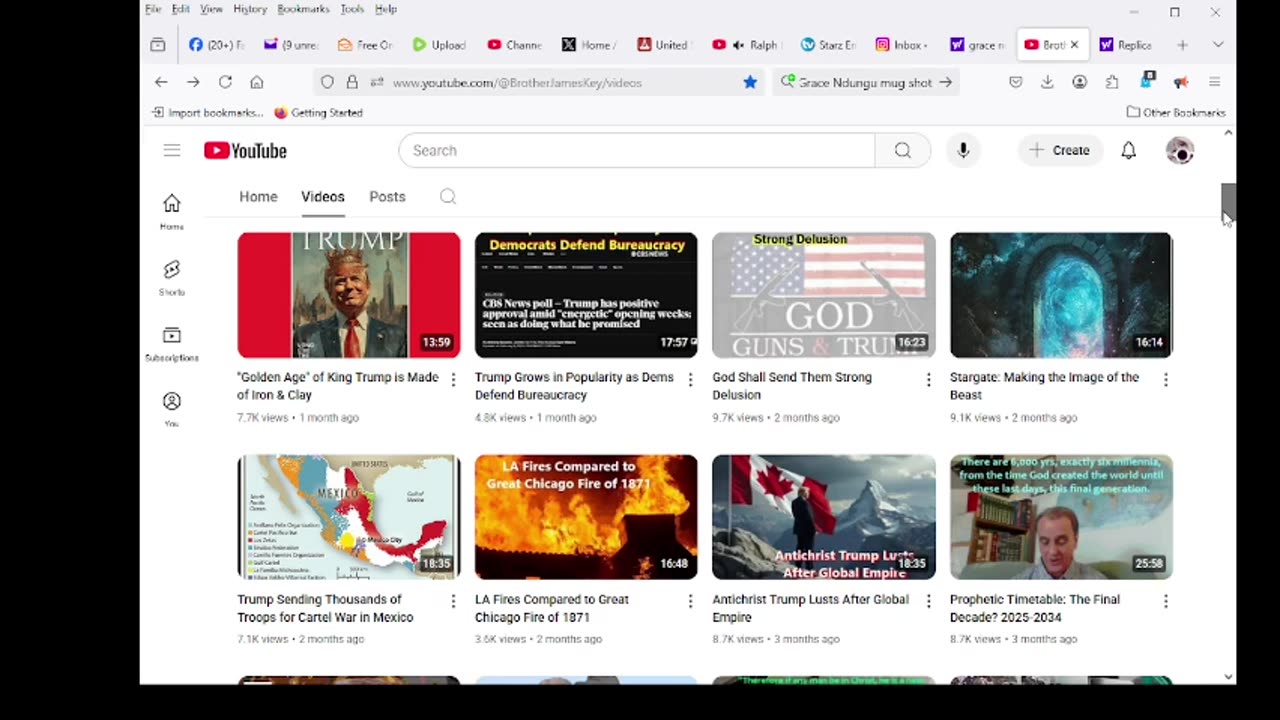Image resolution: width=1280 pixels, height=720 pixels.
Task: Show tracking protection shield info
Action: click(x=327, y=82)
